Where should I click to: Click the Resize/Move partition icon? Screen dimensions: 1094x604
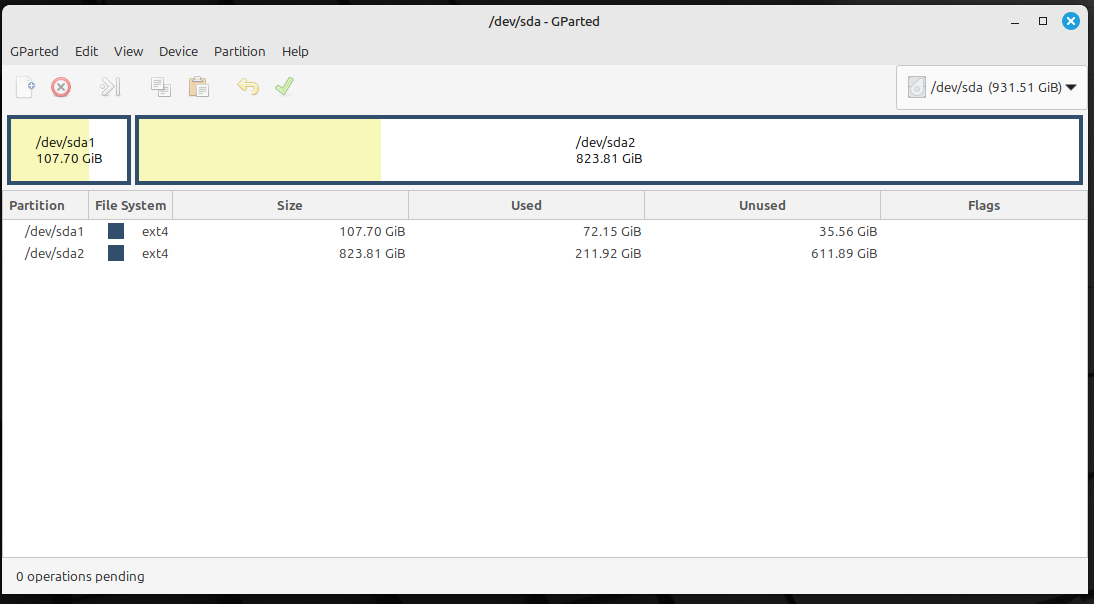pyautogui.click(x=110, y=87)
